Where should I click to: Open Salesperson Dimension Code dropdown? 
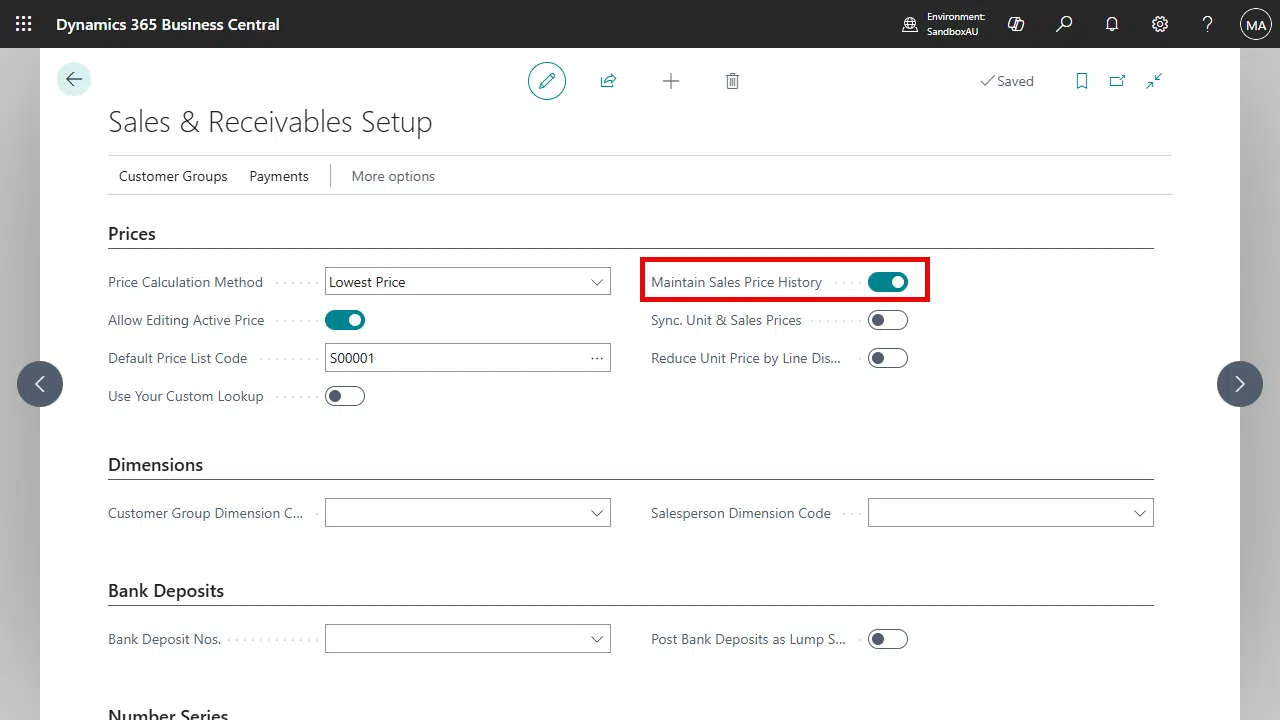click(1139, 513)
